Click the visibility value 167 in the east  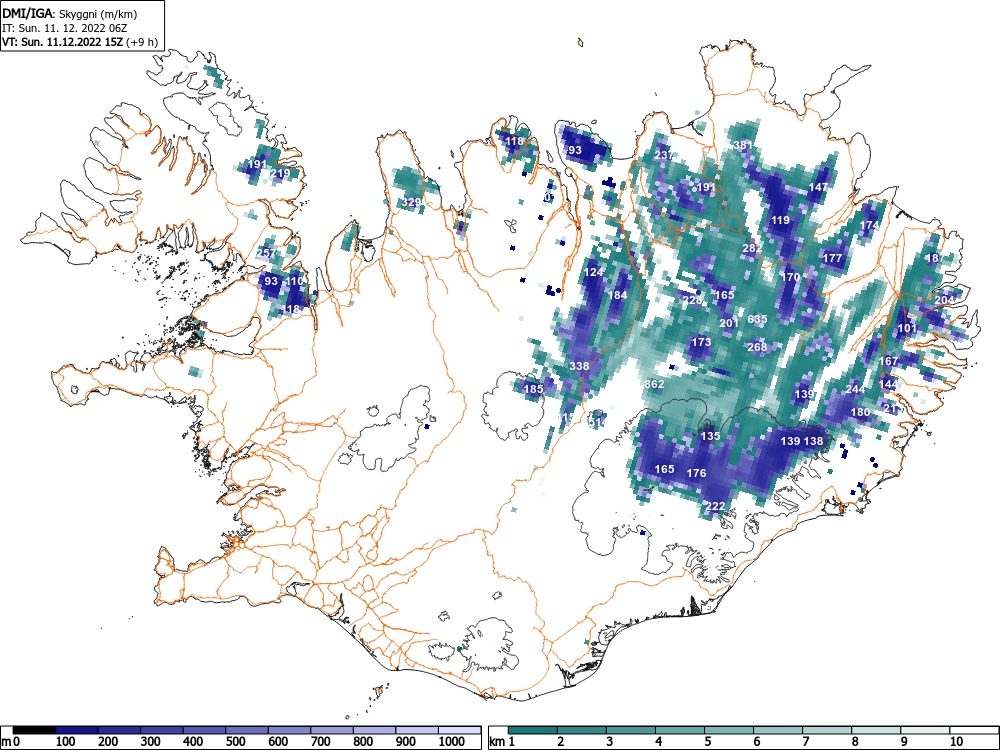(x=888, y=362)
